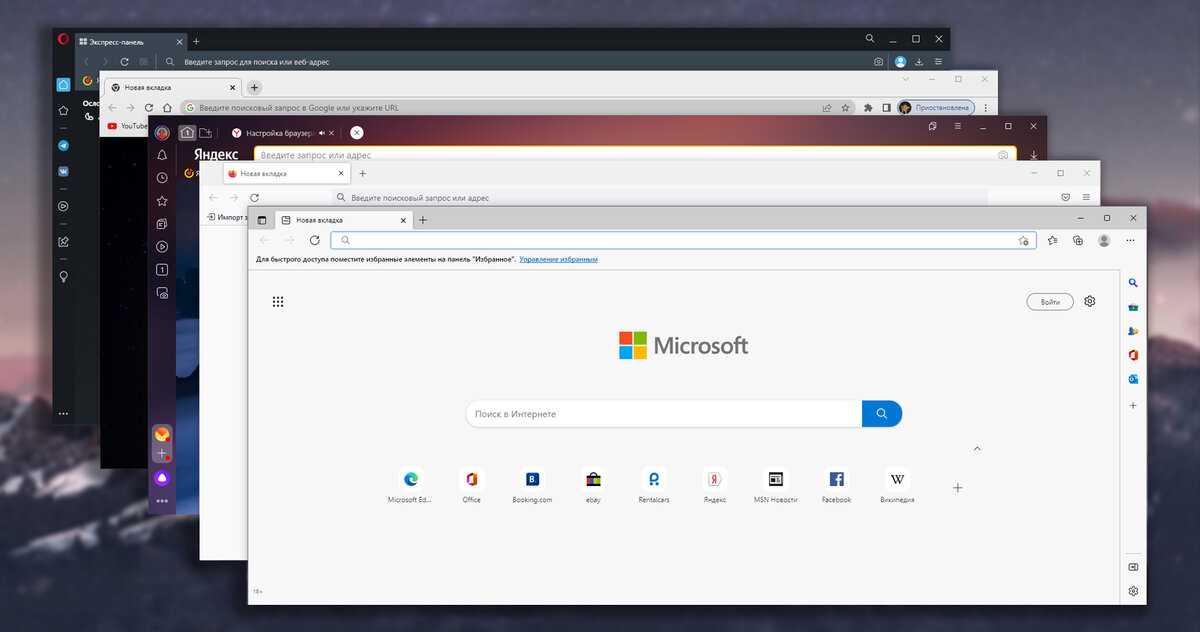1200x632 pixels.
Task: Open new tab in Edge
Action: point(423,219)
